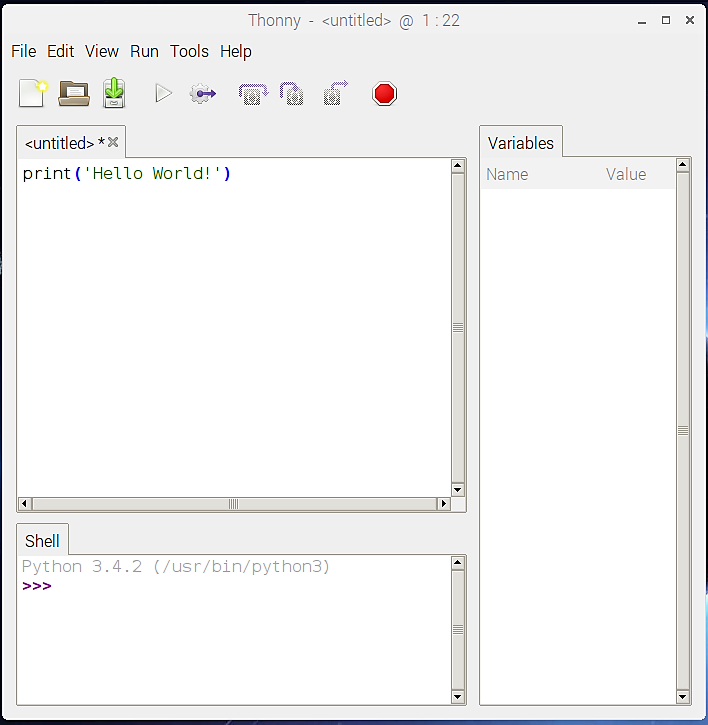Click the editor vertical scrollbar up arrow
This screenshot has width=708, height=725.
pyautogui.click(x=458, y=166)
